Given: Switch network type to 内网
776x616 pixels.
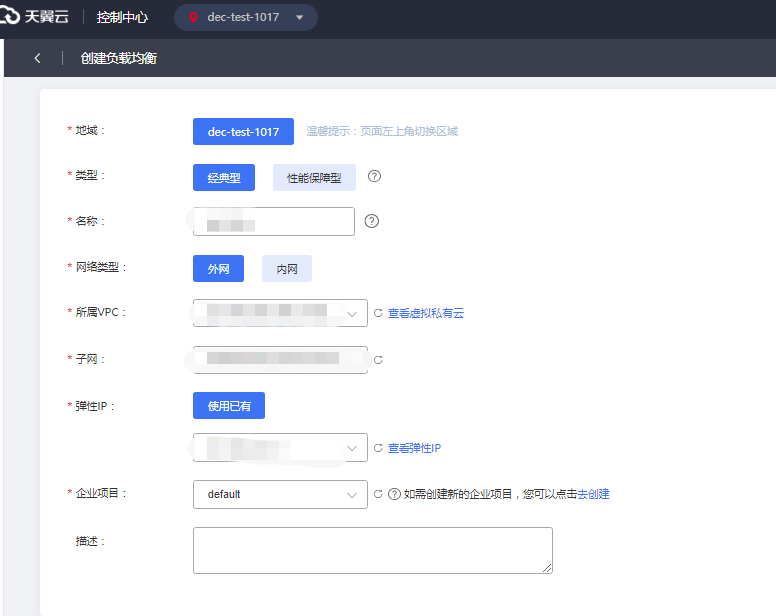Looking at the screenshot, I should click(287, 269).
